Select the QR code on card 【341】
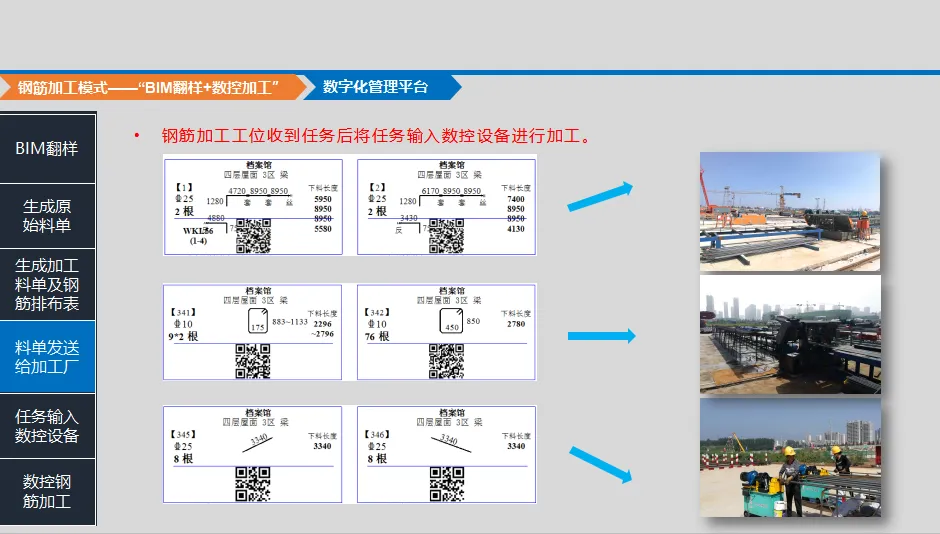 point(252,361)
